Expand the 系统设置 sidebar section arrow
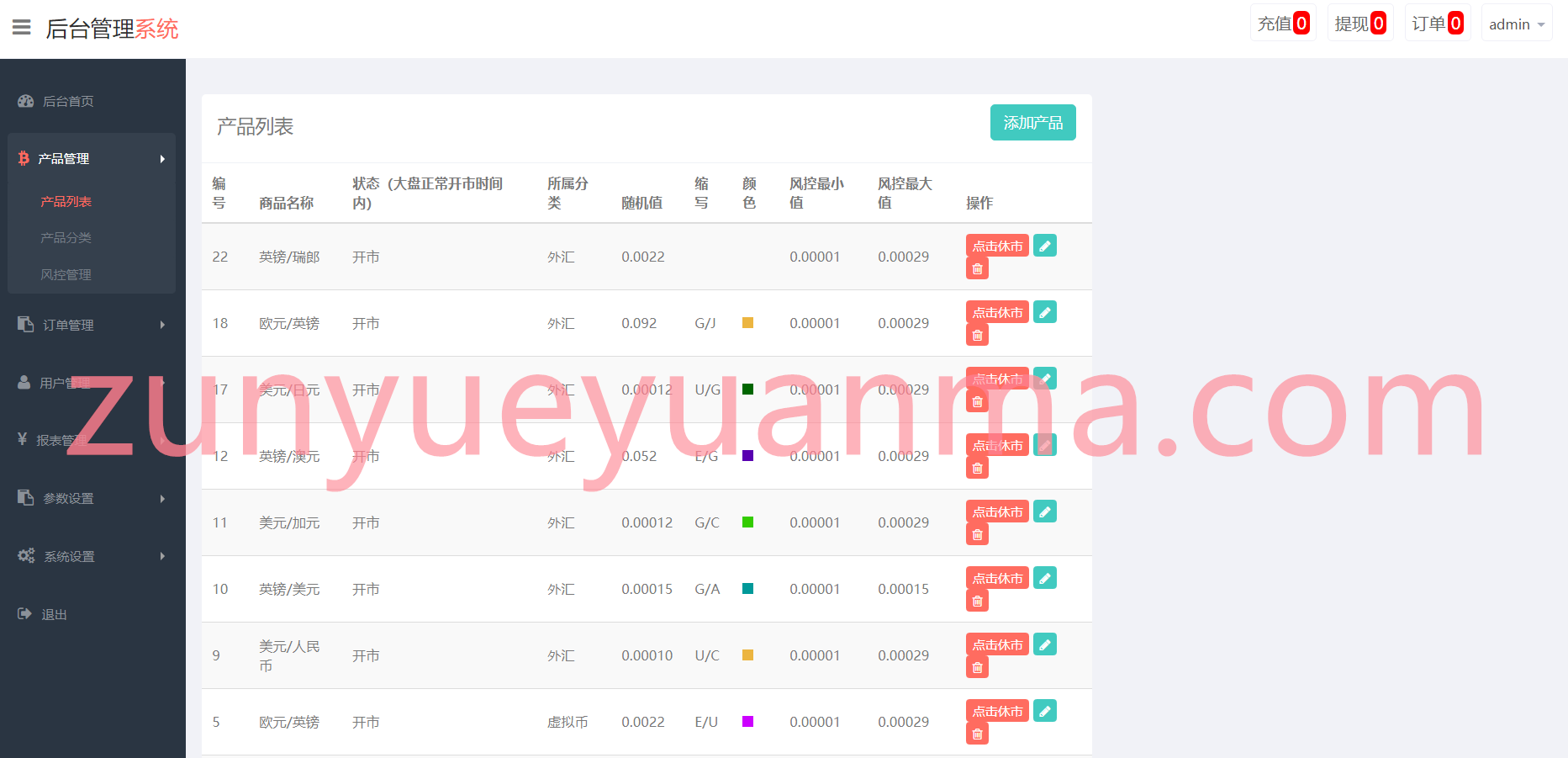The width and height of the screenshot is (1568, 758). point(162,556)
